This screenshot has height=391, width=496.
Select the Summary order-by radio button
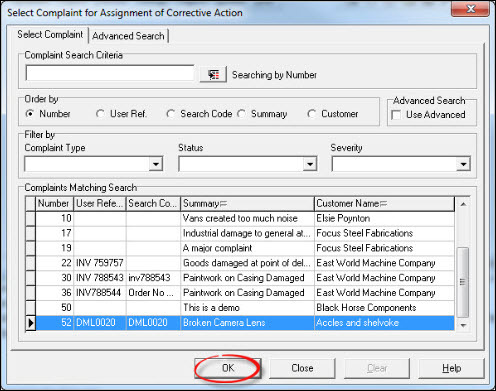click(241, 114)
